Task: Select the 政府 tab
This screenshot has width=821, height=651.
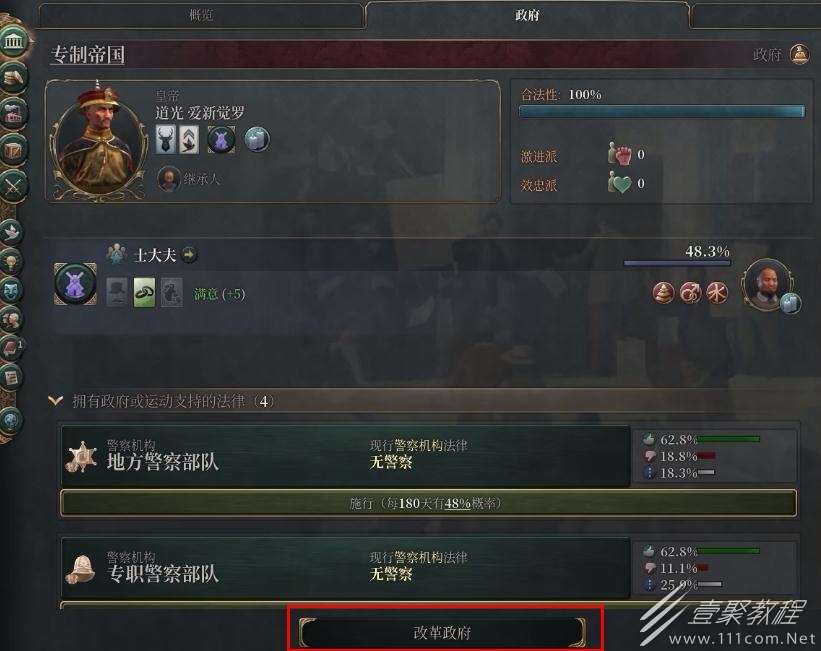Action: 527,15
